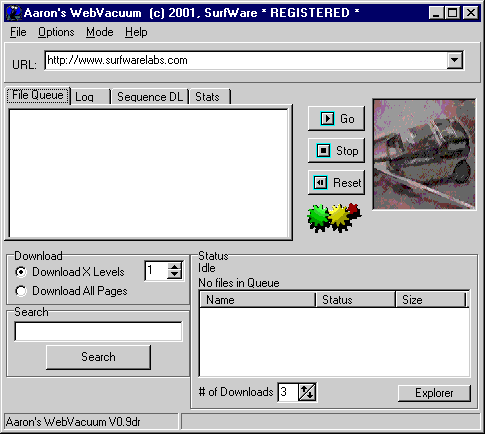Sort by the Name column header

[257, 300]
